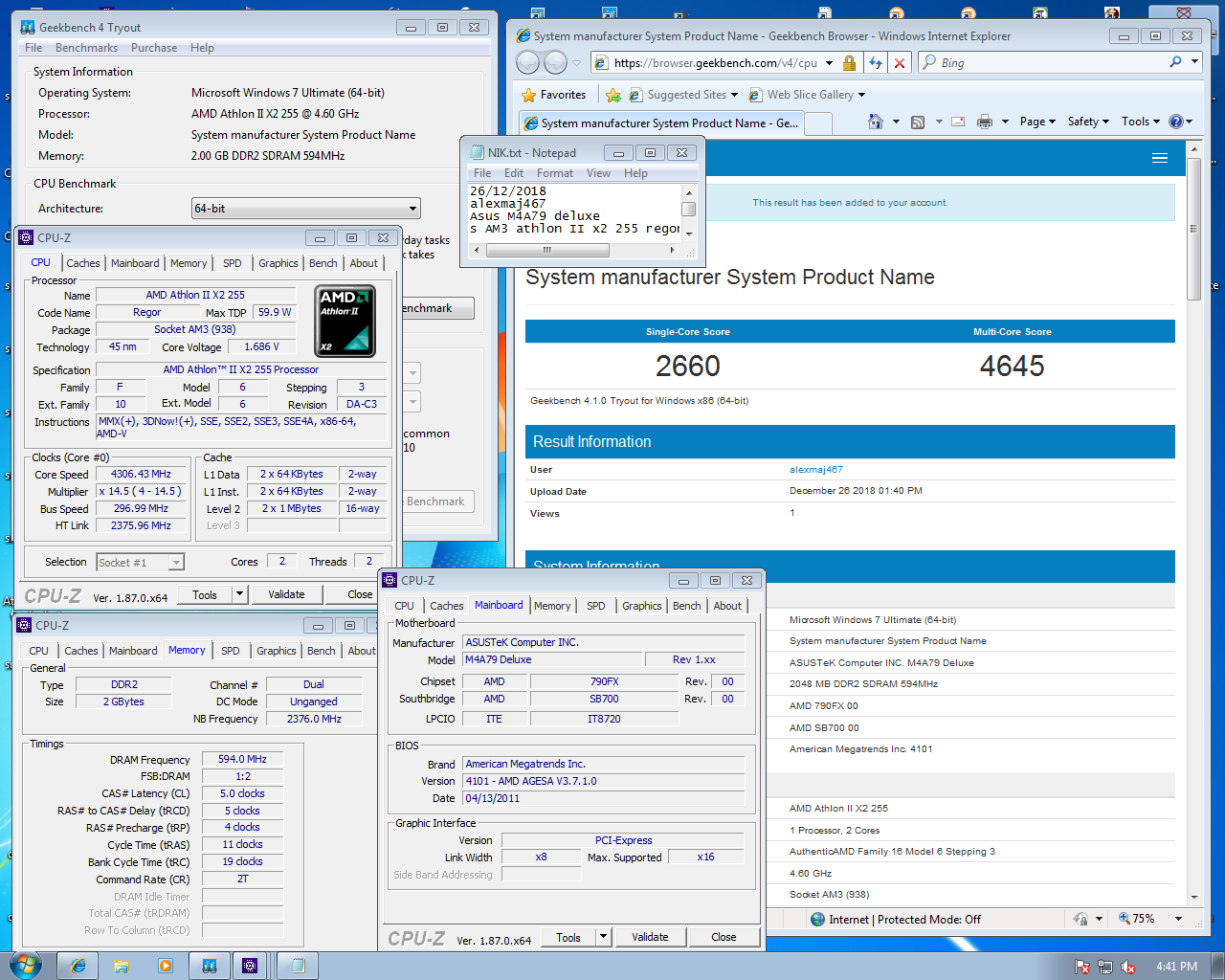Screen dimensions: 1225x980
Task: Open Windows Explorer folder taskbar icon
Action: click(x=122, y=966)
